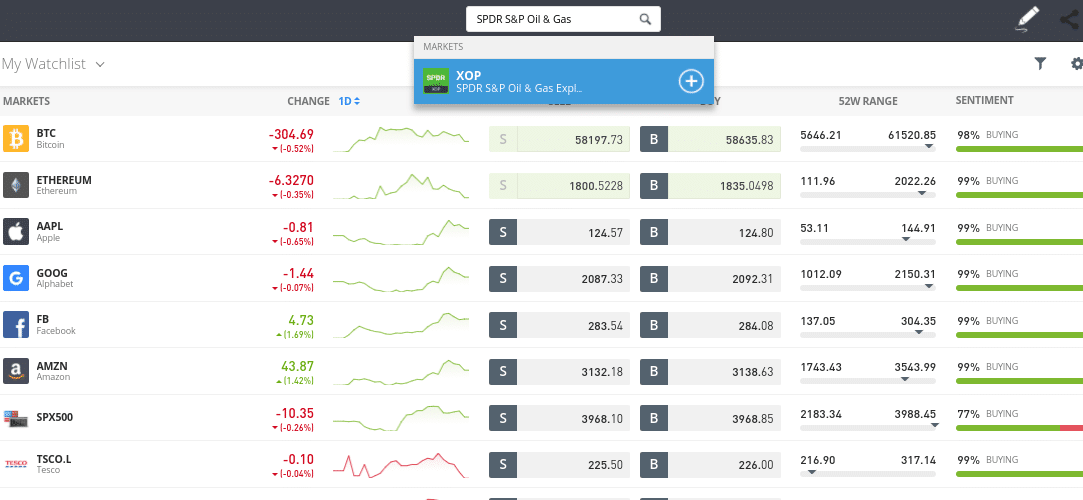Click the 4.73 change value for FB
The height and width of the screenshot is (500, 1083).
[x=301, y=320]
